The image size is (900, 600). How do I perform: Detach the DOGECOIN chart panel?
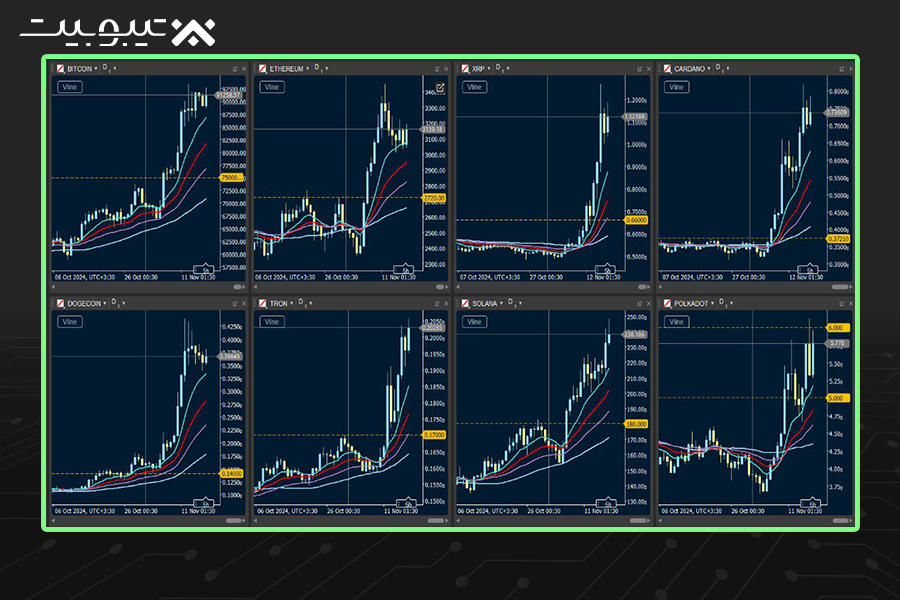point(235,304)
